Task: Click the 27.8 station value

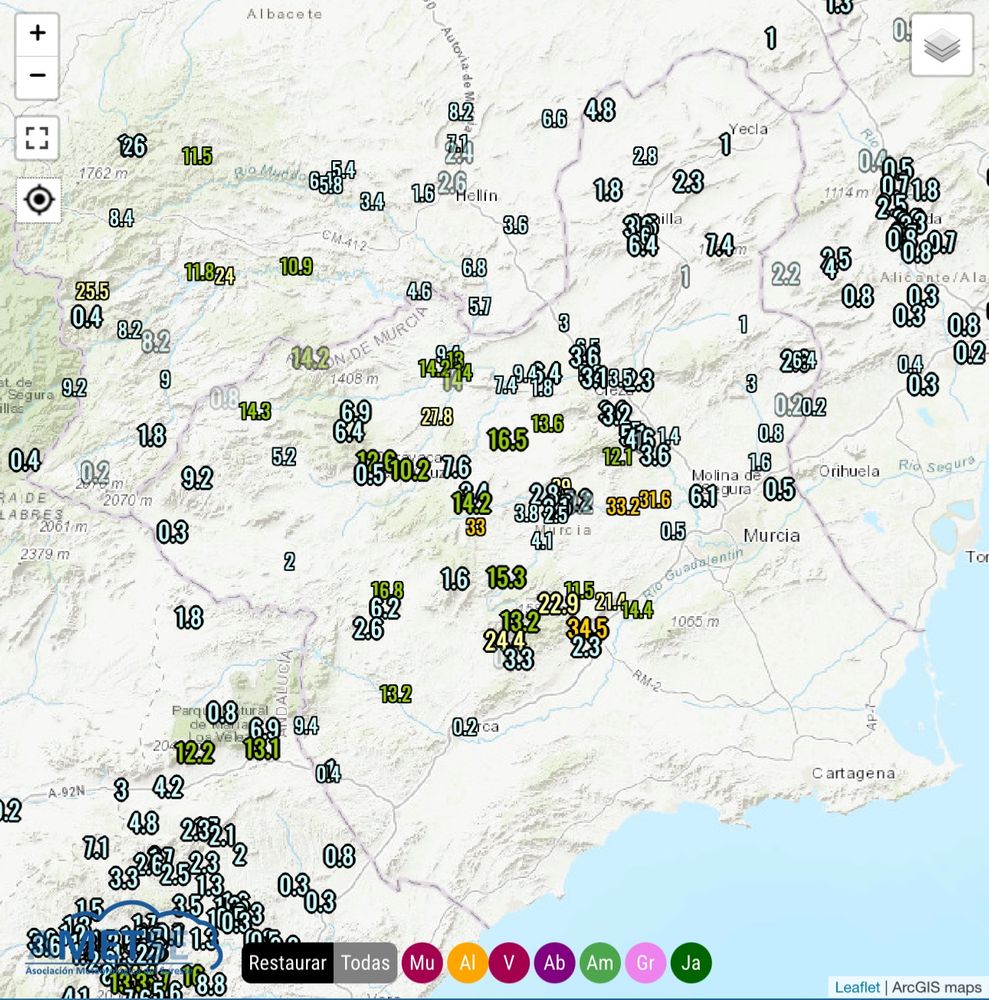Action: click(x=437, y=417)
